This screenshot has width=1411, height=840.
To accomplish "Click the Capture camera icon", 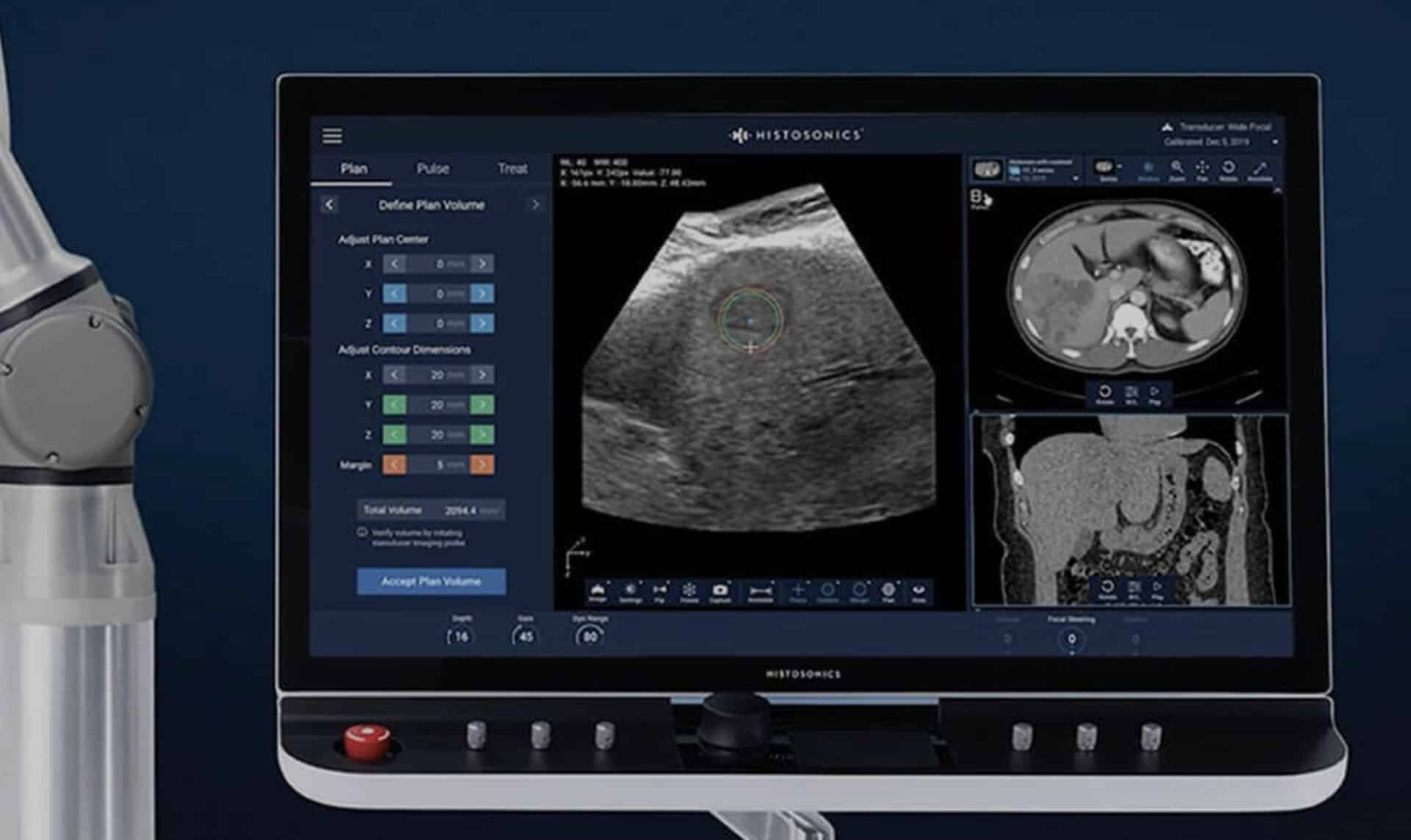I will pyautogui.click(x=720, y=592).
